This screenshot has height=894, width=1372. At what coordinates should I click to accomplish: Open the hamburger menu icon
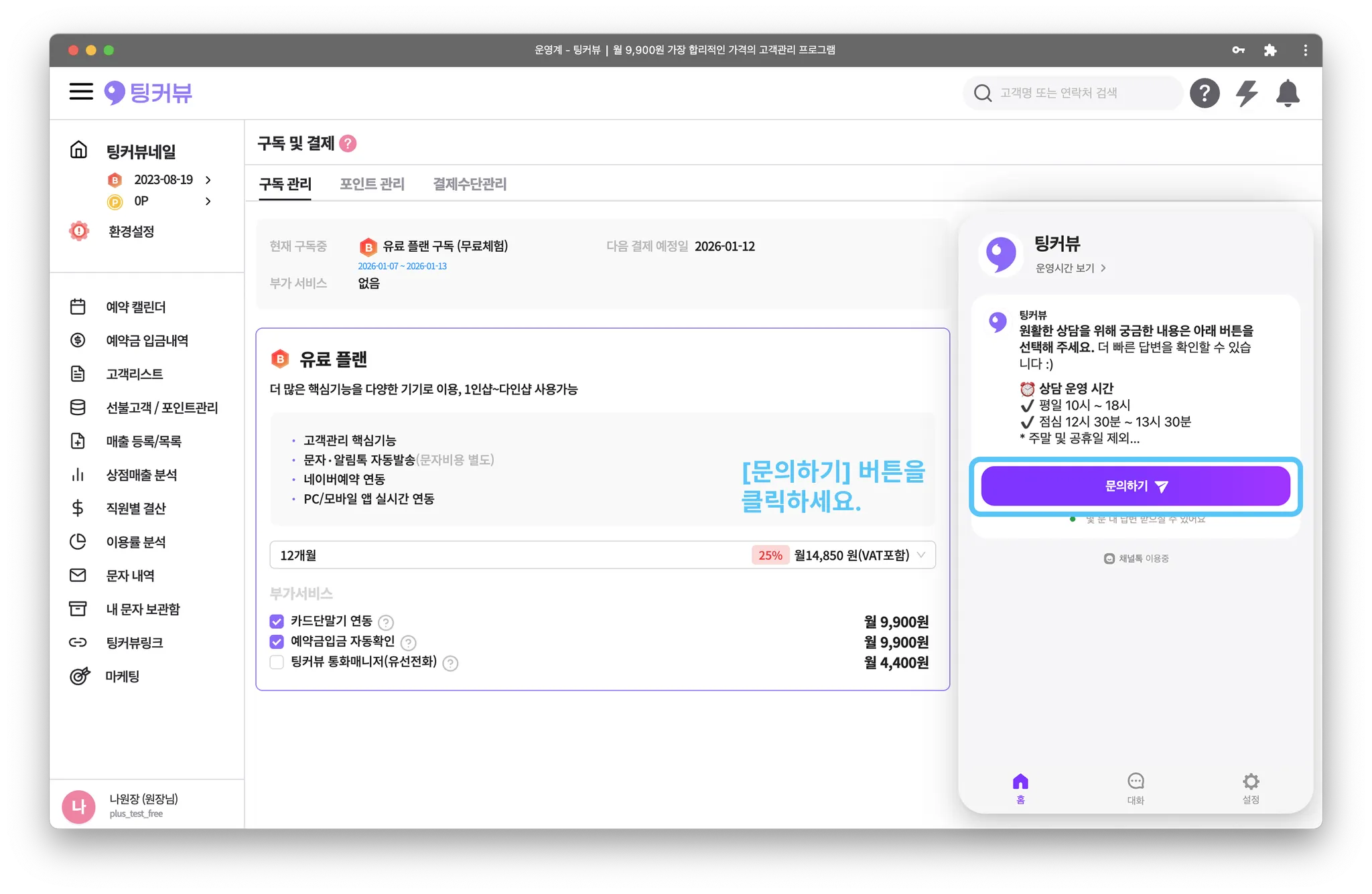[81, 92]
